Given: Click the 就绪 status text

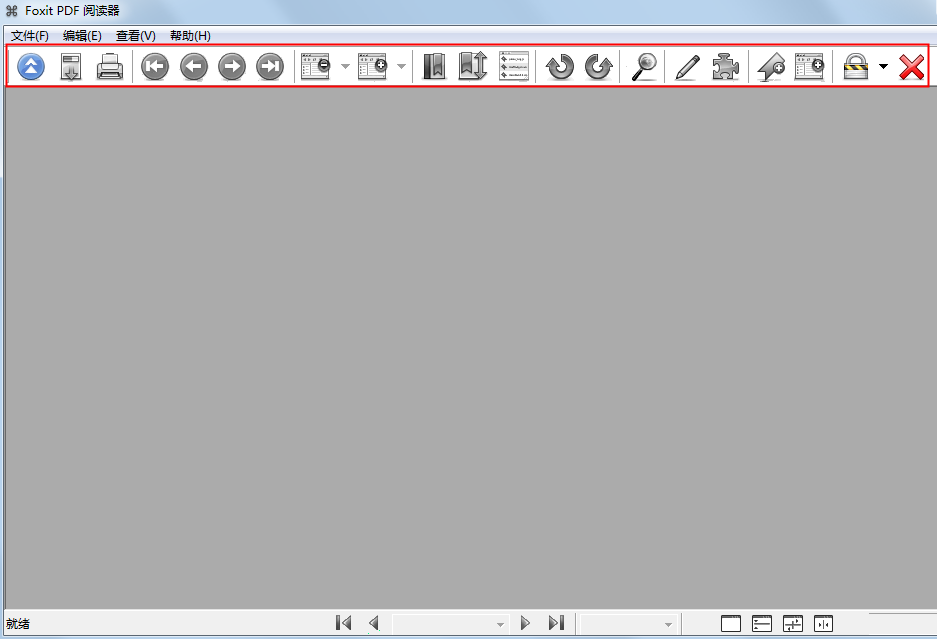Looking at the screenshot, I should pyautogui.click(x=18, y=624).
